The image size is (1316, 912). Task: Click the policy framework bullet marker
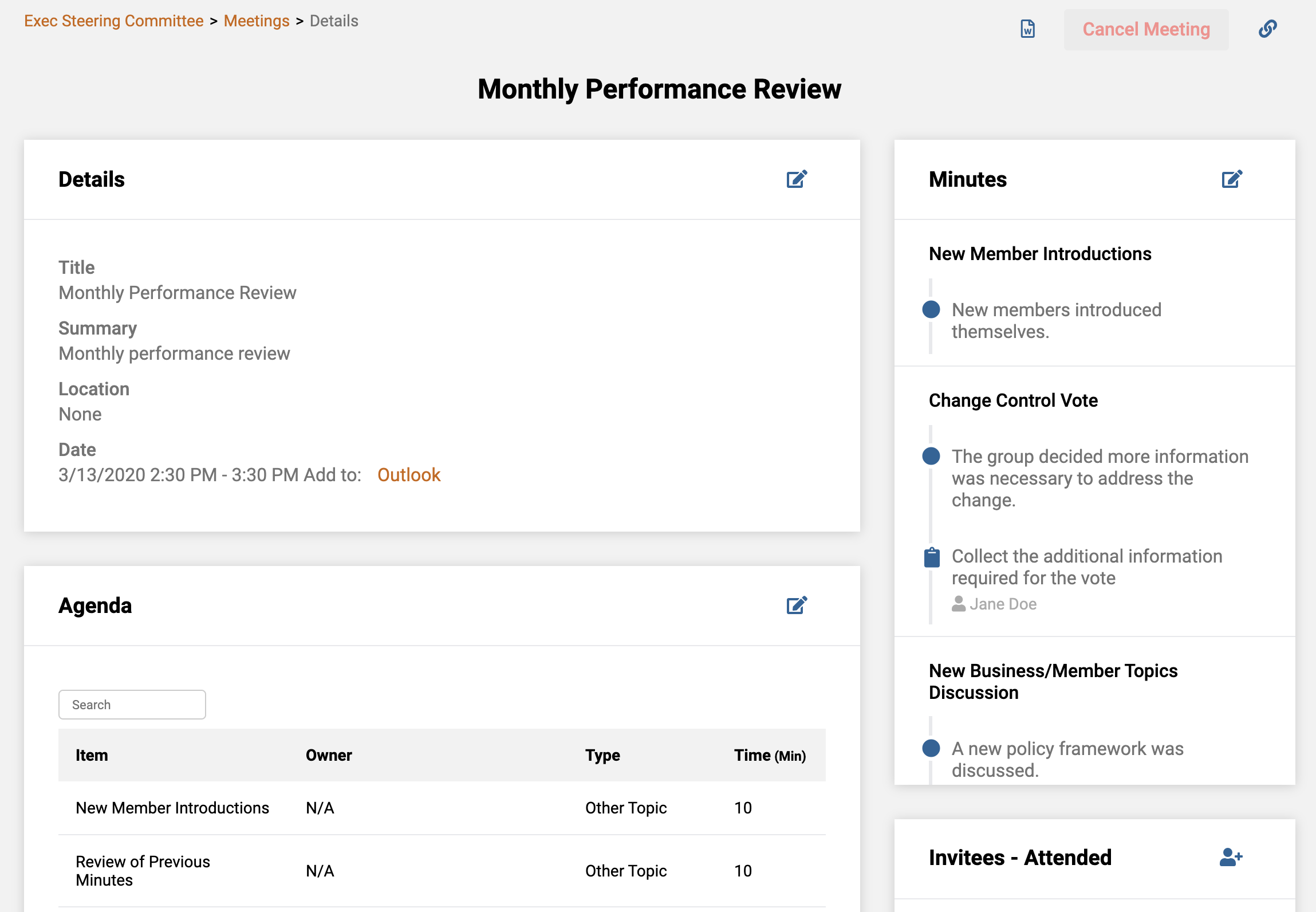(x=931, y=748)
